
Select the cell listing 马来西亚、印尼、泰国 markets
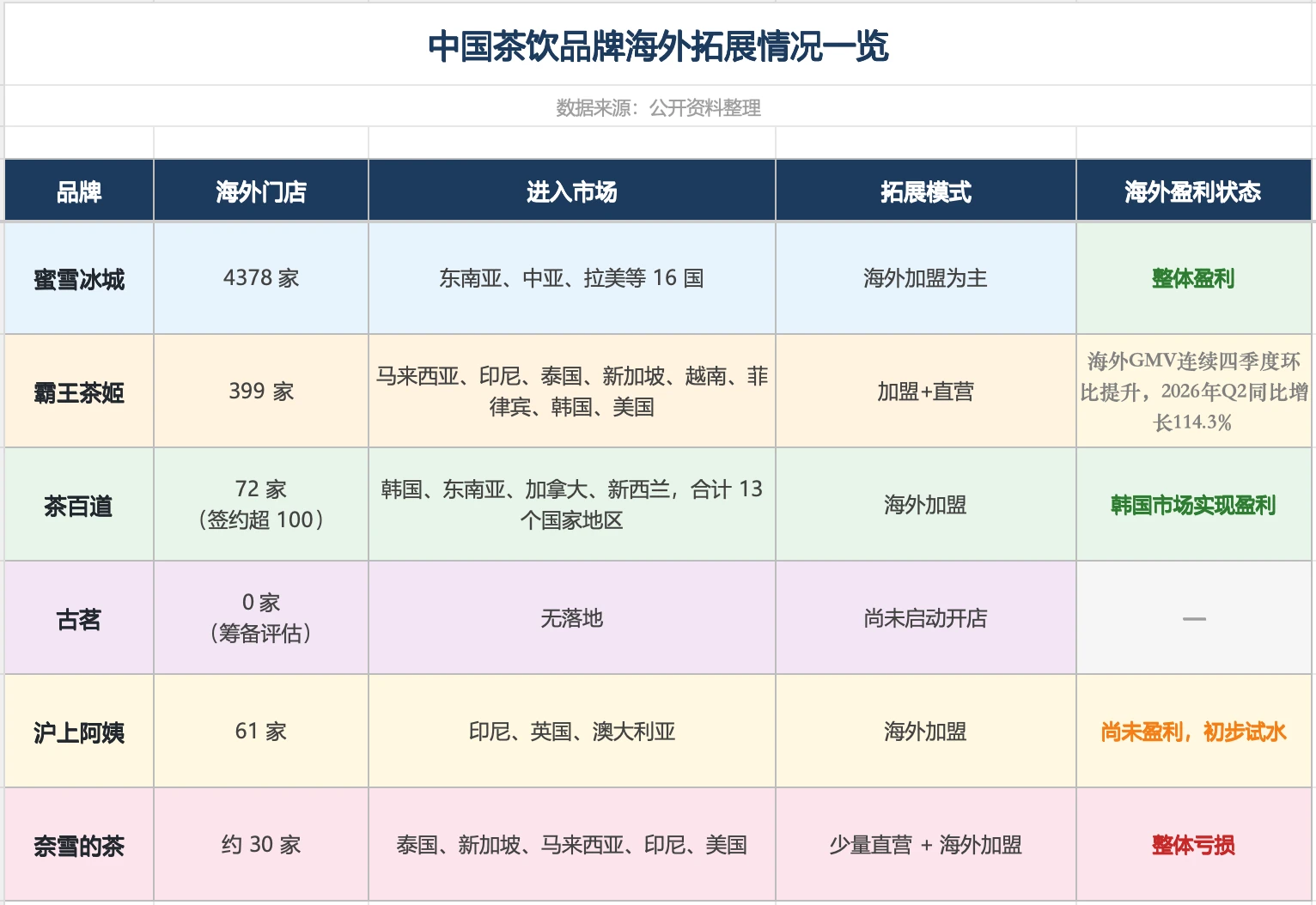(572, 392)
